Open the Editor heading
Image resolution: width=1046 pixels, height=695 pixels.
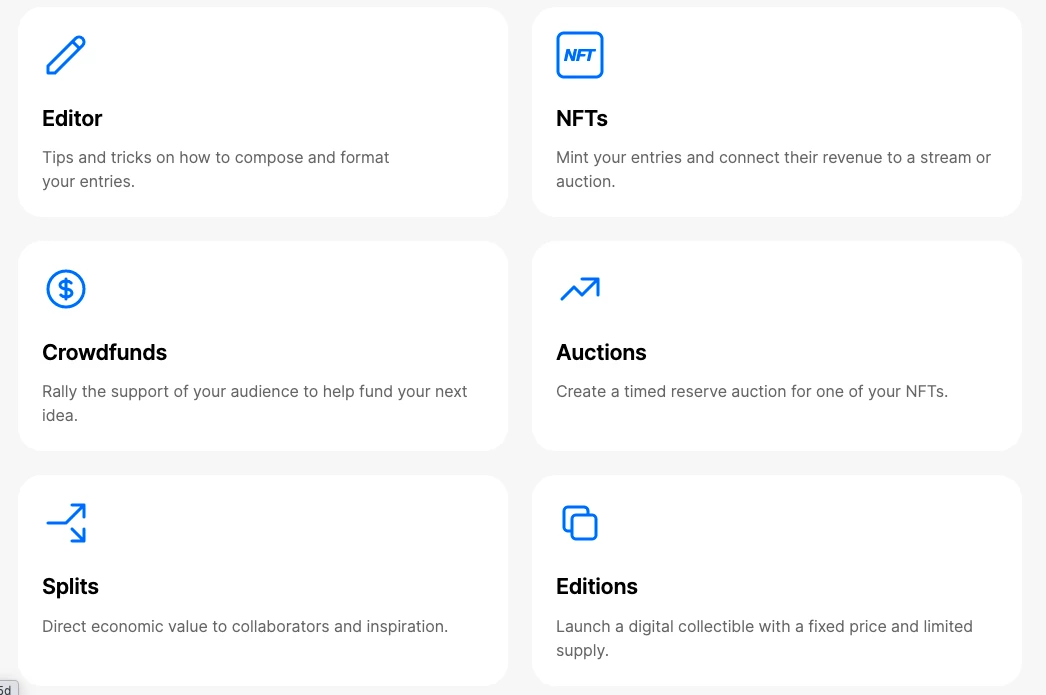tap(72, 118)
